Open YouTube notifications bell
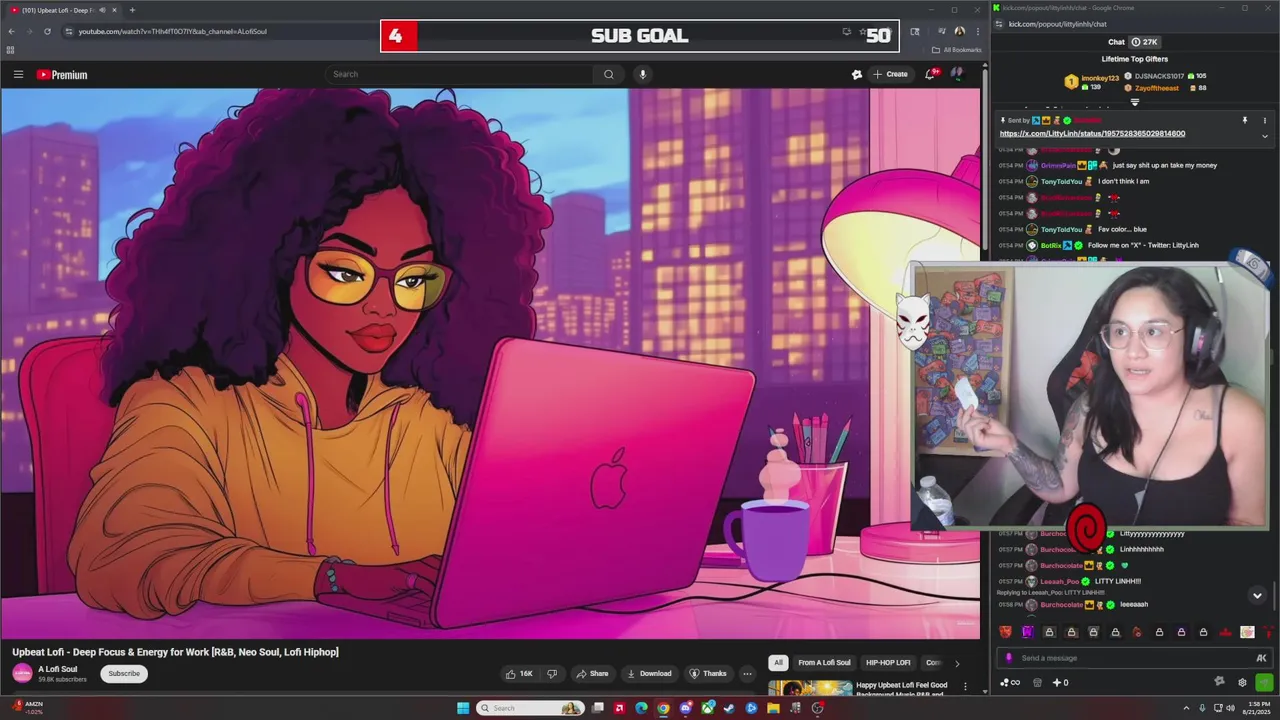 931,74
